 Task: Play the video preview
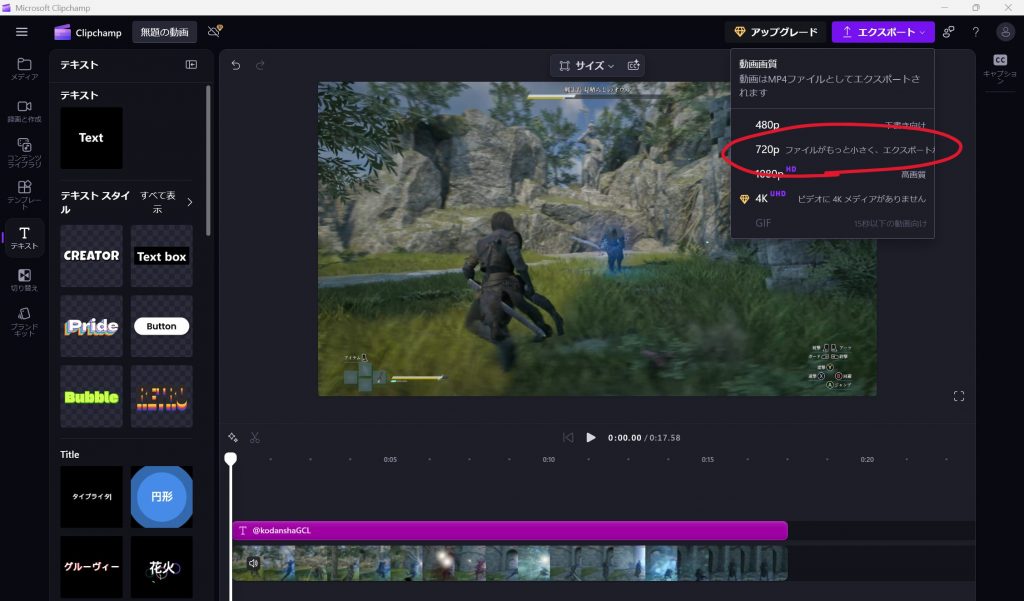click(x=590, y=438)
